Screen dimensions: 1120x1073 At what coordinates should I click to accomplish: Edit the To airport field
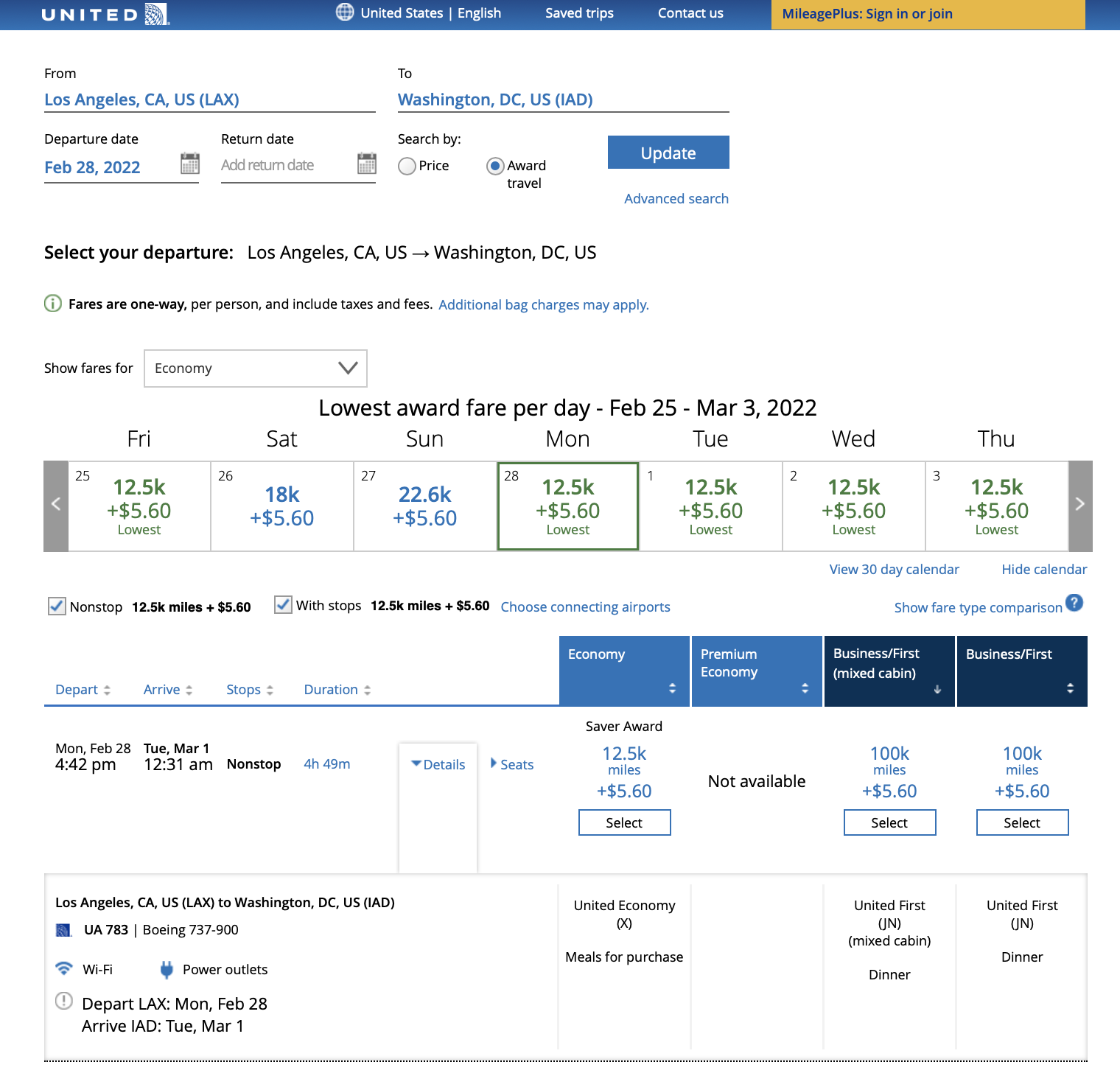(x=564, y=100)
